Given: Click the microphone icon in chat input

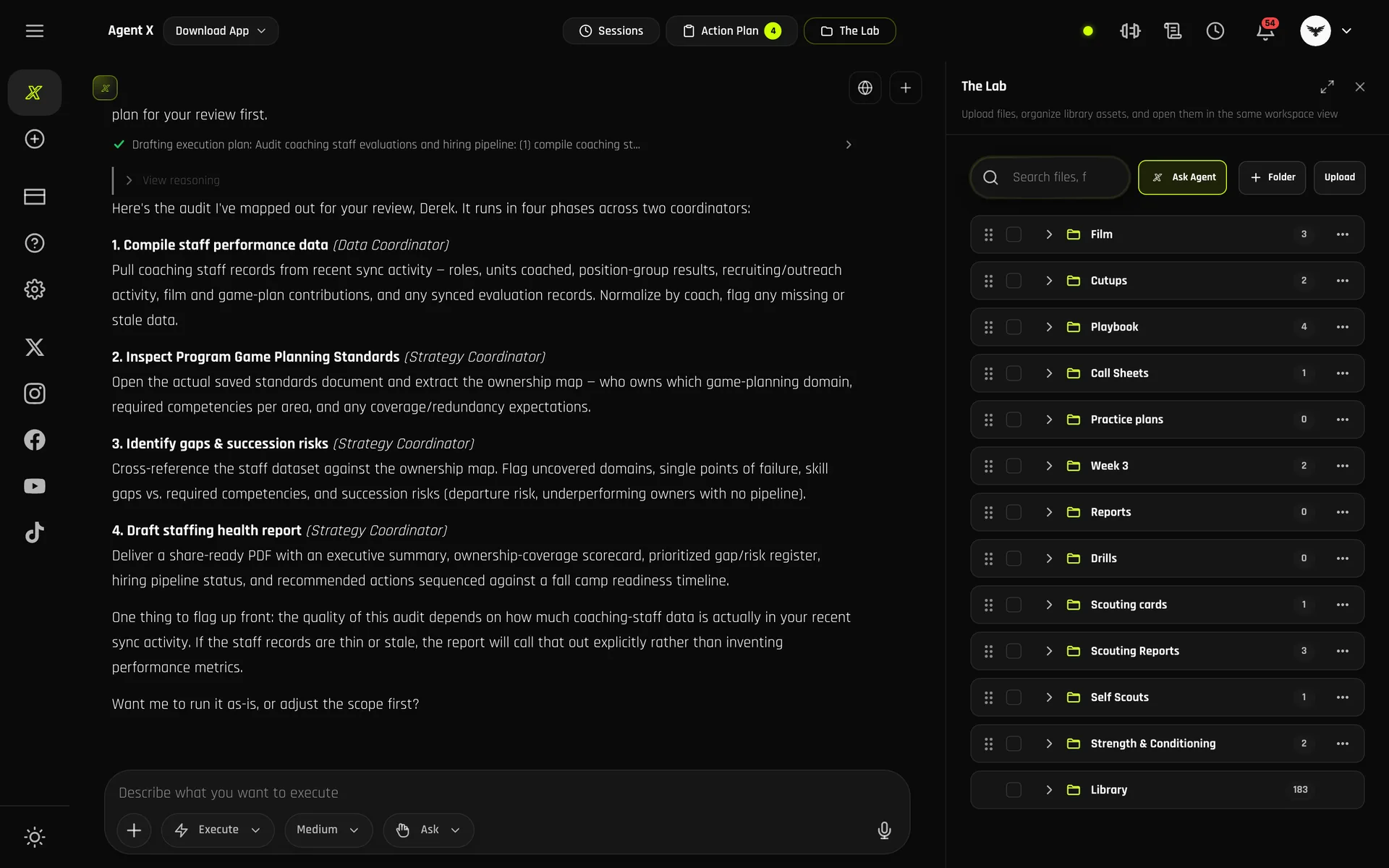Looking at the screenshot, I should pyautogui.click(x=884, y=830).
